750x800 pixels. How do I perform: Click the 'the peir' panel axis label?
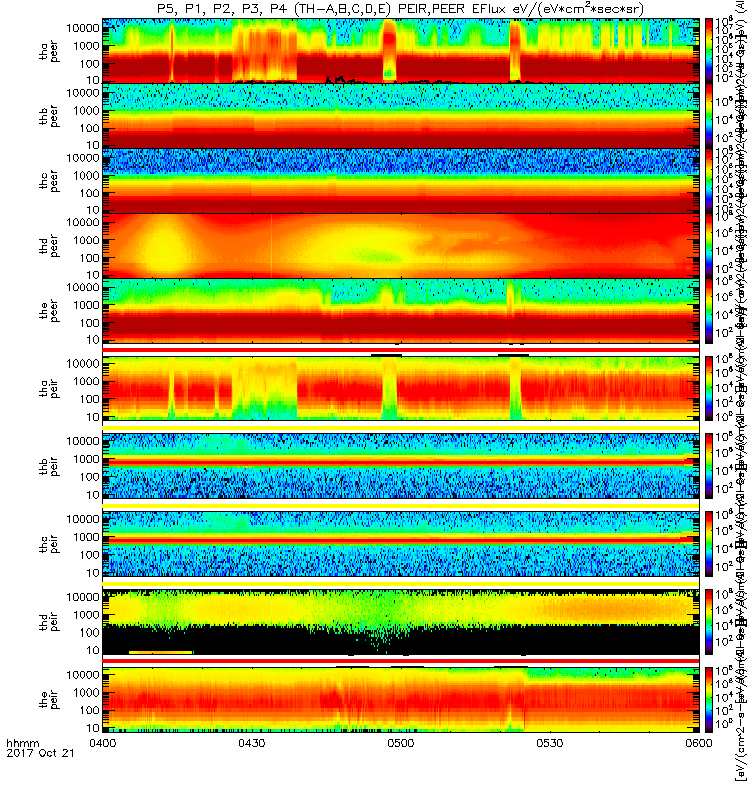click(49, 699)
